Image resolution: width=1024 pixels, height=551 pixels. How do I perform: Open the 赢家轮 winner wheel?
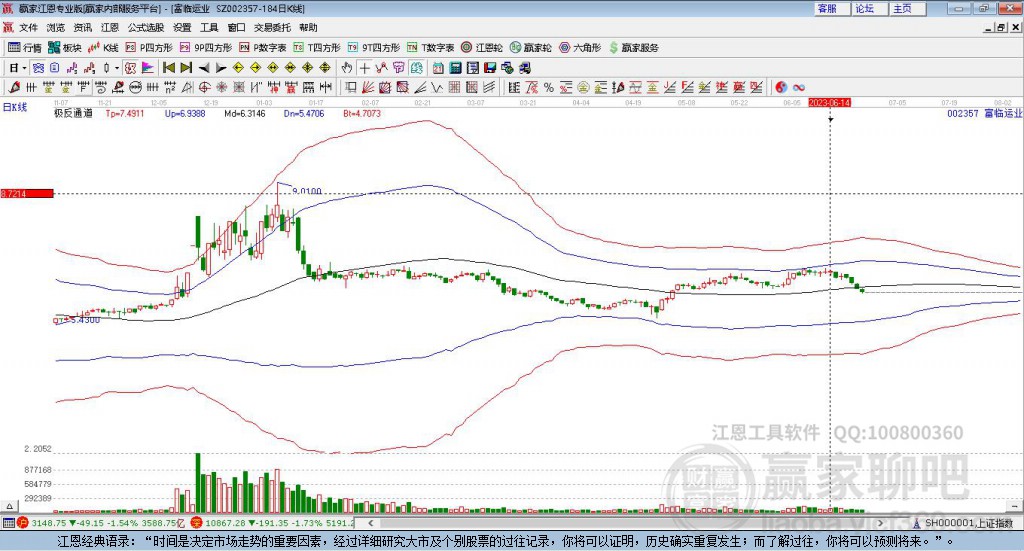pyautogui.click(x=530, y=48)
